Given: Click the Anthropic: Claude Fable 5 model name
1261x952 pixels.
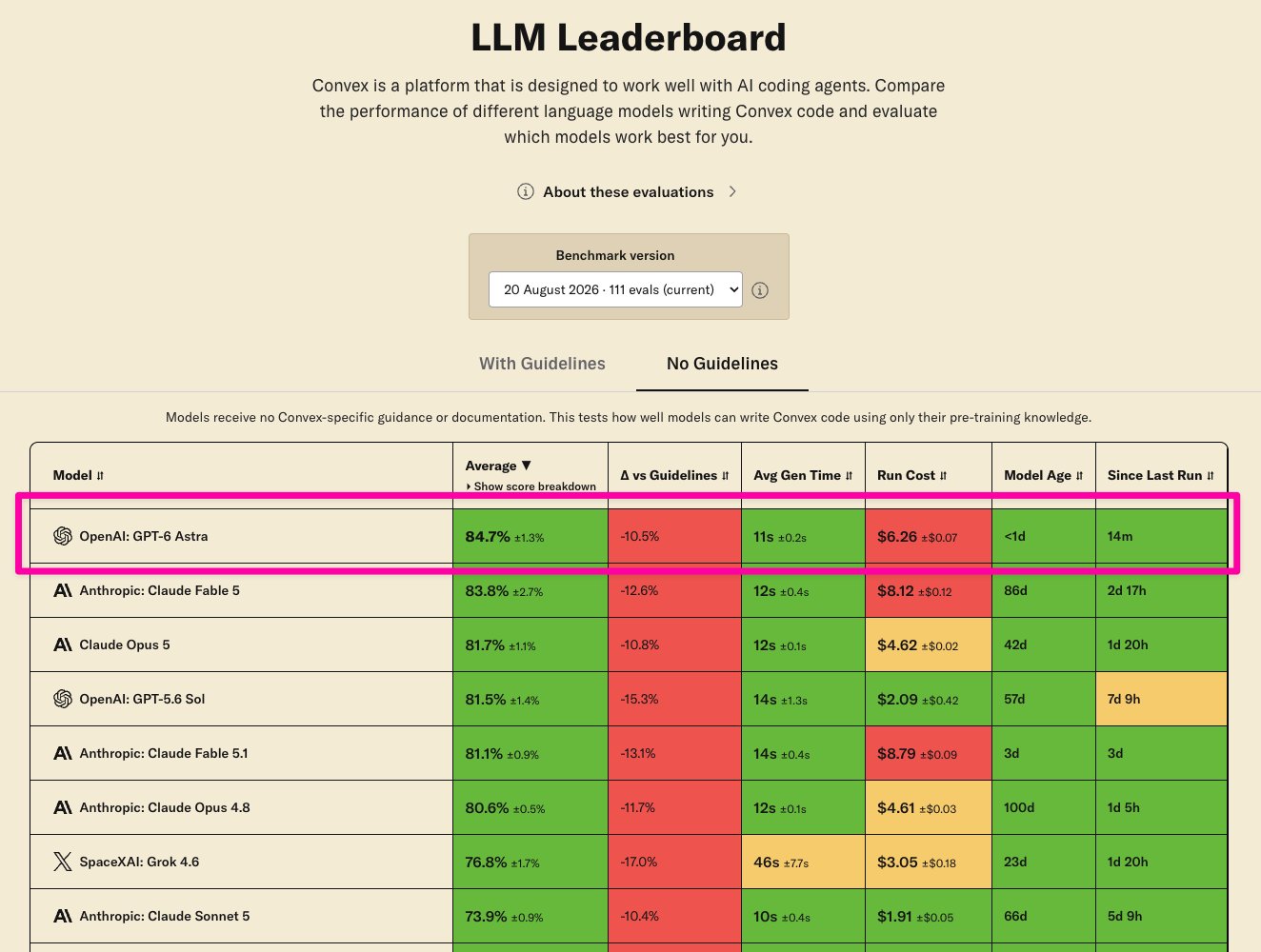Looking at the screenshot, I should pyautogui.click(x=160, y=590).
